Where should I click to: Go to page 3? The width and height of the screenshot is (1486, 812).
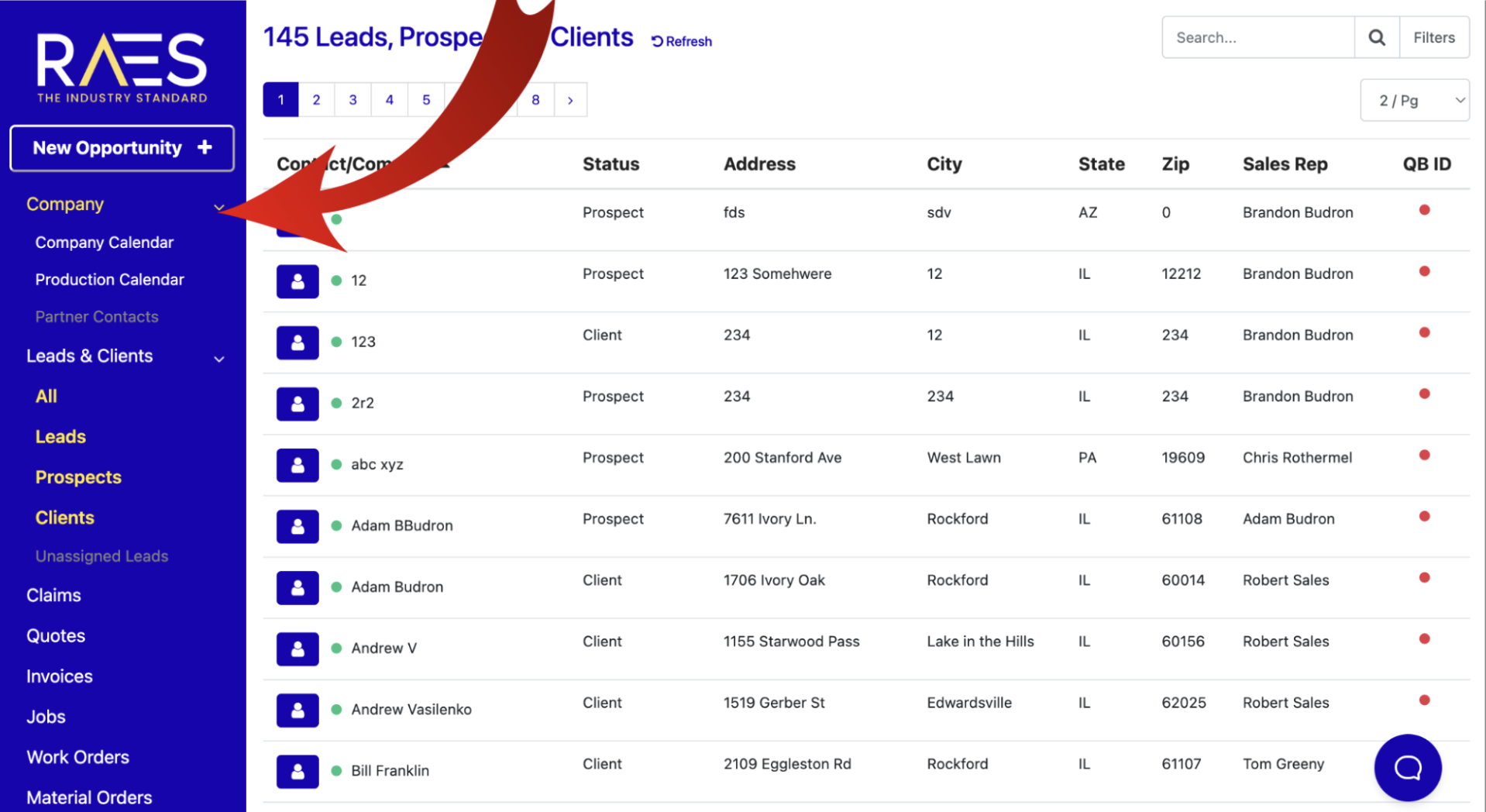(x=353, y=100)
